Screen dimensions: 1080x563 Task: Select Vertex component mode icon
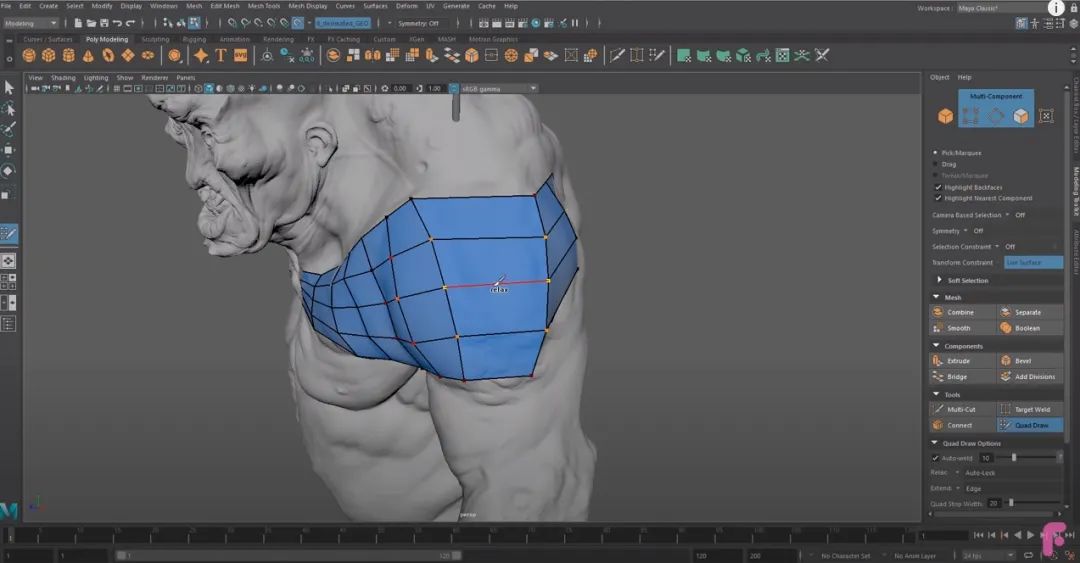(970, 116)
